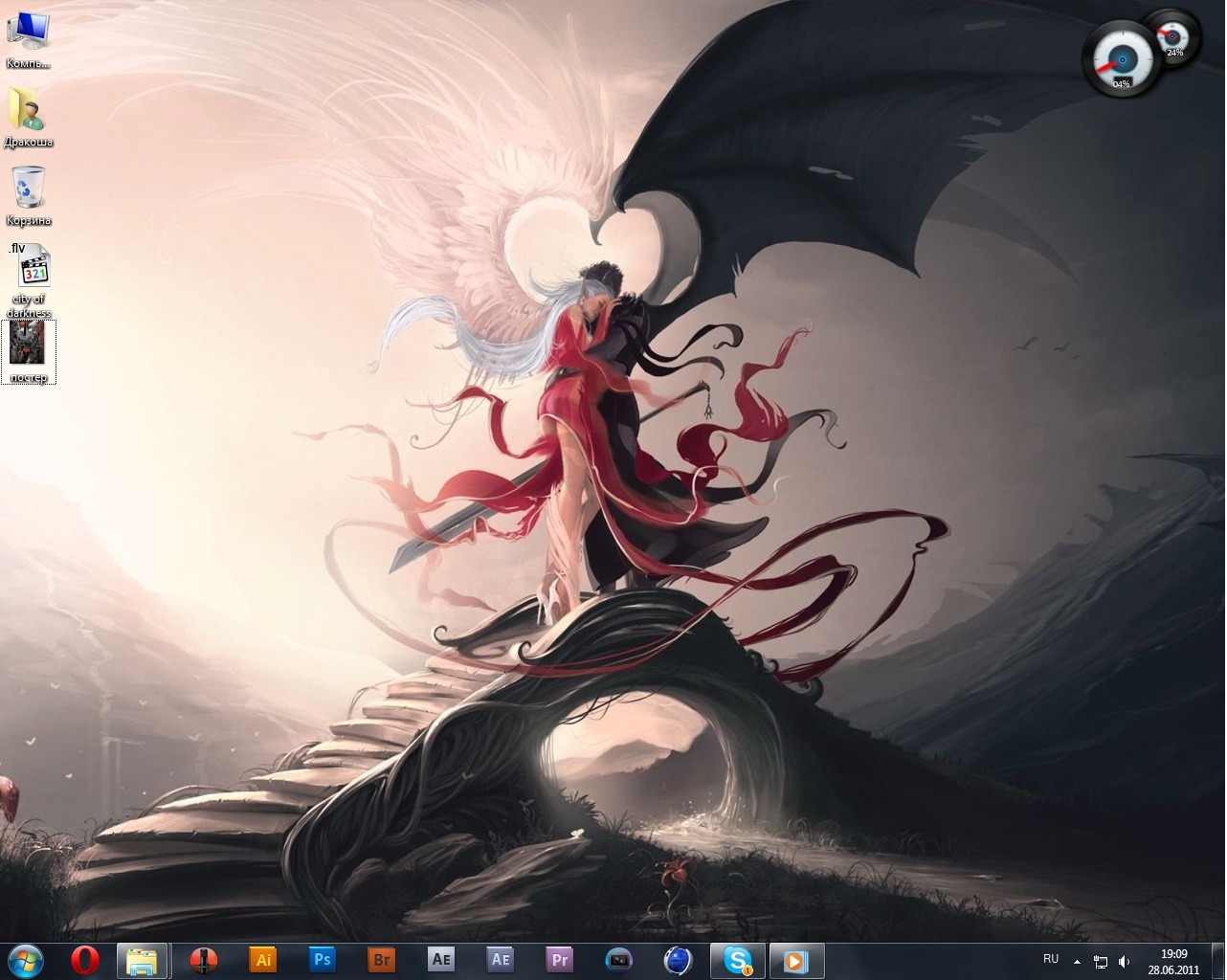Select the Дракоша user folder icon

click(28, 117)
